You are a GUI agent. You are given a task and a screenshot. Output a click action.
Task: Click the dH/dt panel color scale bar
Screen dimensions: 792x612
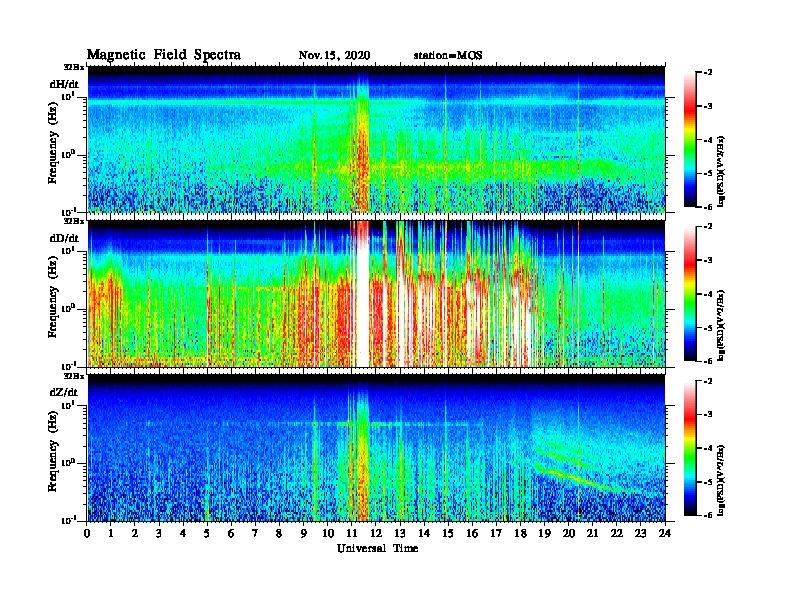tap(690, 140)
